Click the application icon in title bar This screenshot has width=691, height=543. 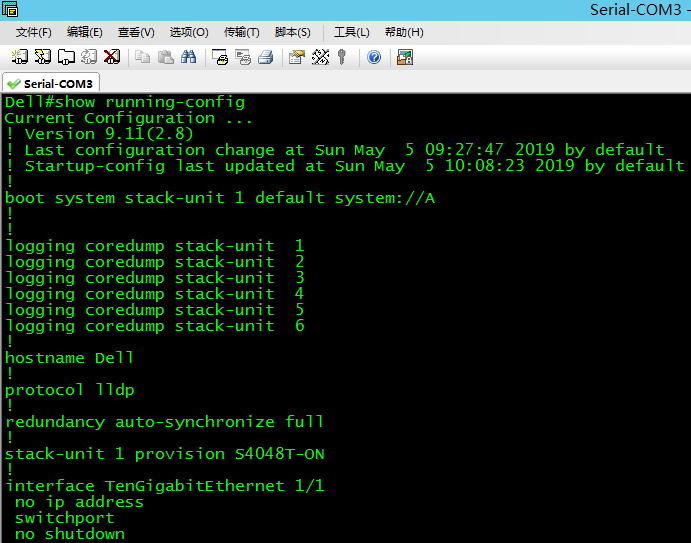(10, 9)
